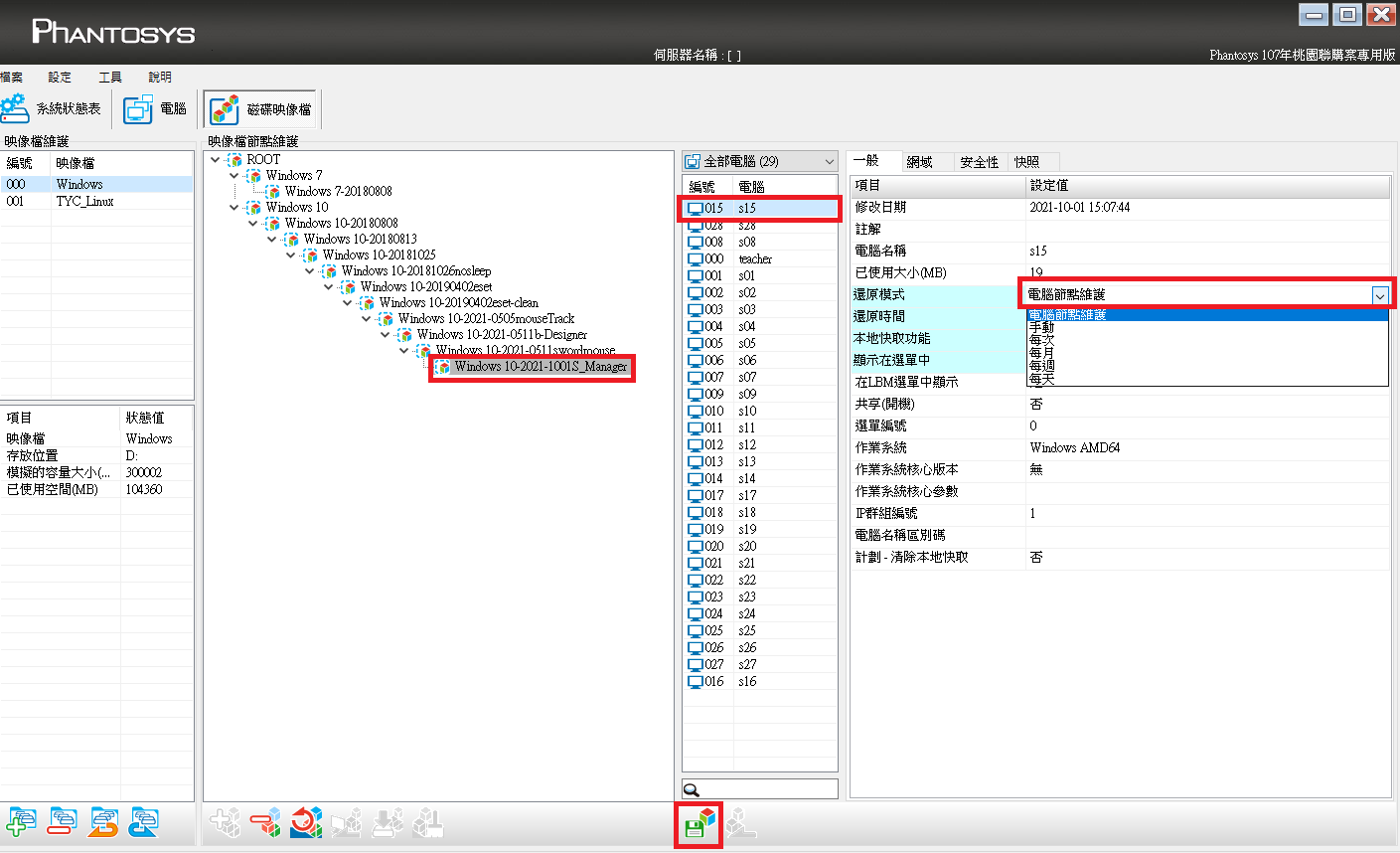
Task: Click the monitor icon for computer 008
Action: [x=696, y=242]
